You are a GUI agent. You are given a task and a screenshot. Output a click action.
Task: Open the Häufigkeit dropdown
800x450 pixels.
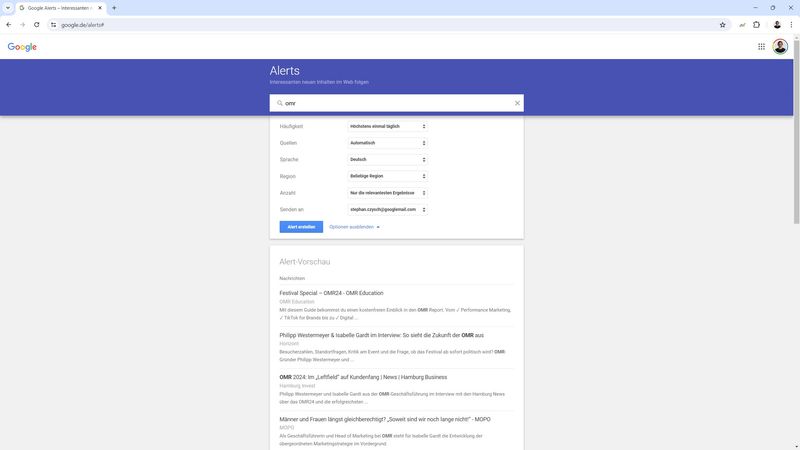coord(387,126)
